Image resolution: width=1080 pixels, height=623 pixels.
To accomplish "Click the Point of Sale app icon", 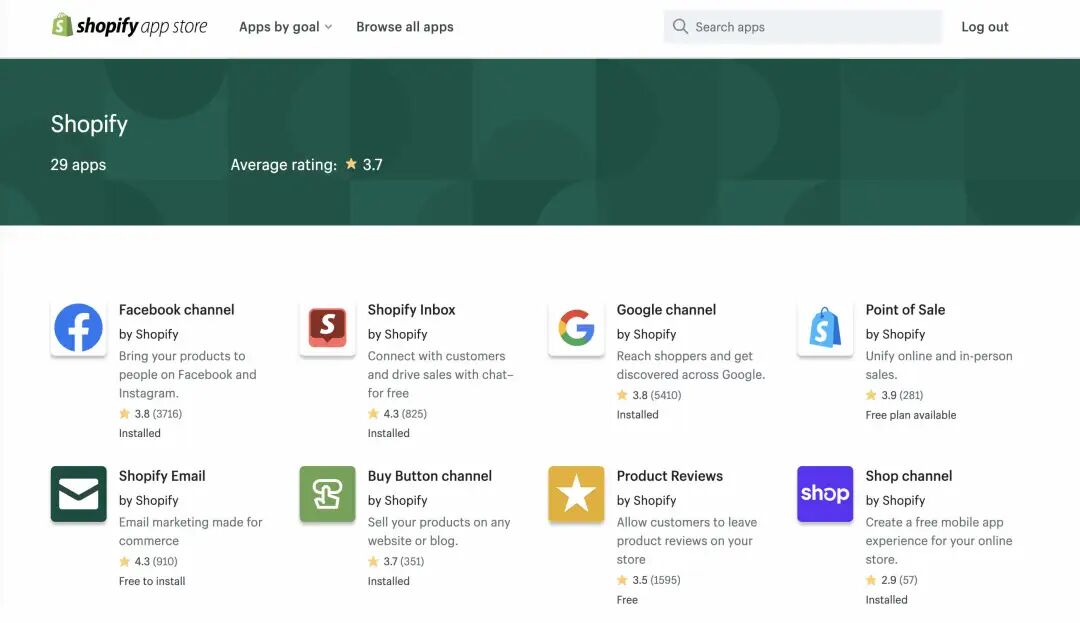I will (825, 328).
